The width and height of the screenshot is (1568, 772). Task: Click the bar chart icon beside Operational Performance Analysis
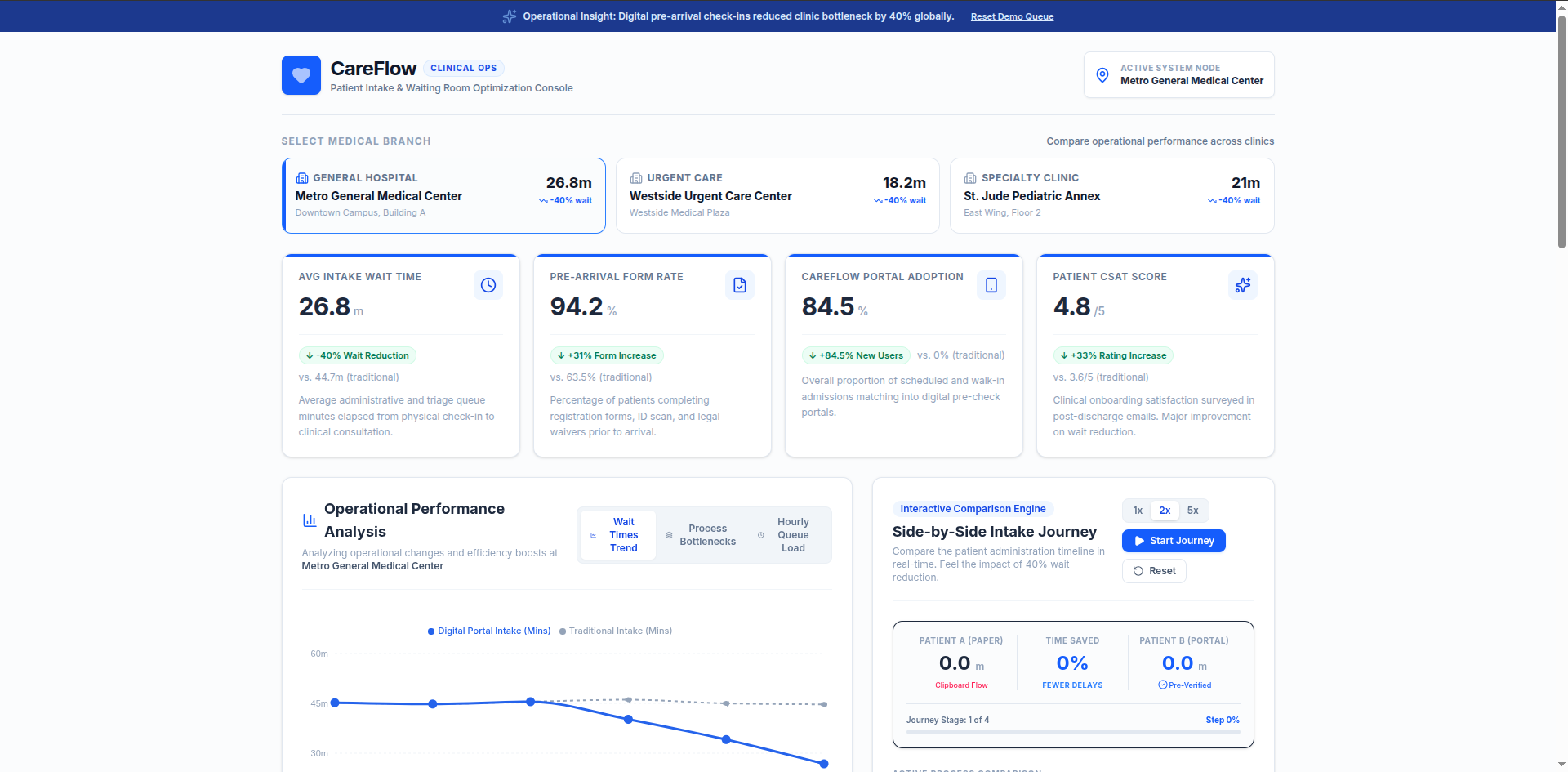310,520
